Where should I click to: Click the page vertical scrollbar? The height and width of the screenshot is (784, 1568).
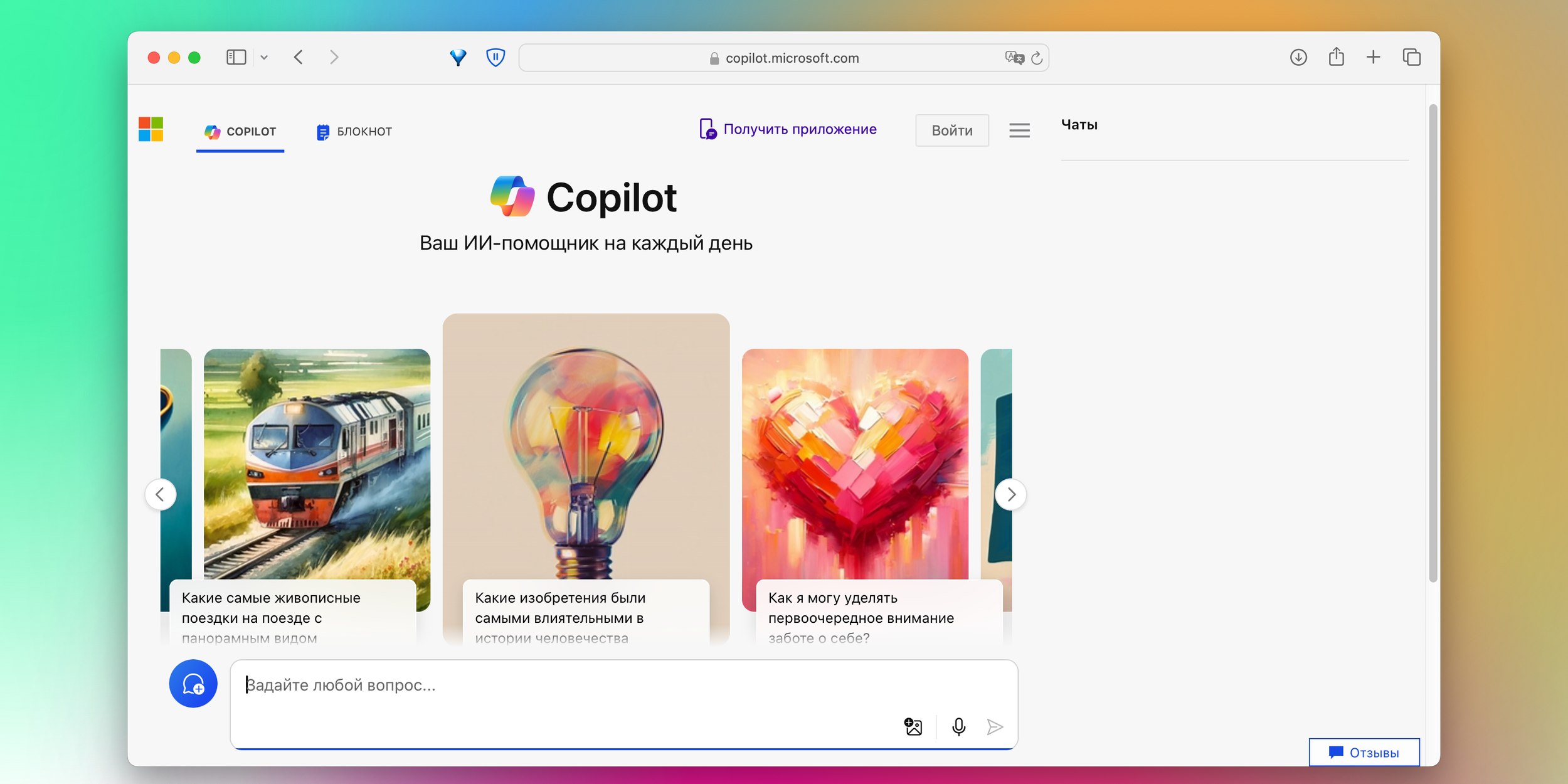click(1433, 343)
